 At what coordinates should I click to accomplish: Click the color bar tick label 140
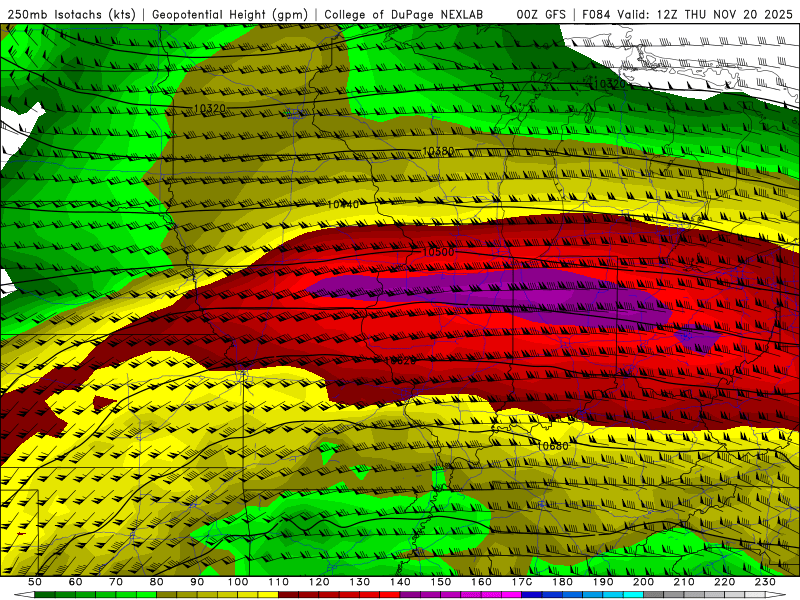click(x=401, y=582)
